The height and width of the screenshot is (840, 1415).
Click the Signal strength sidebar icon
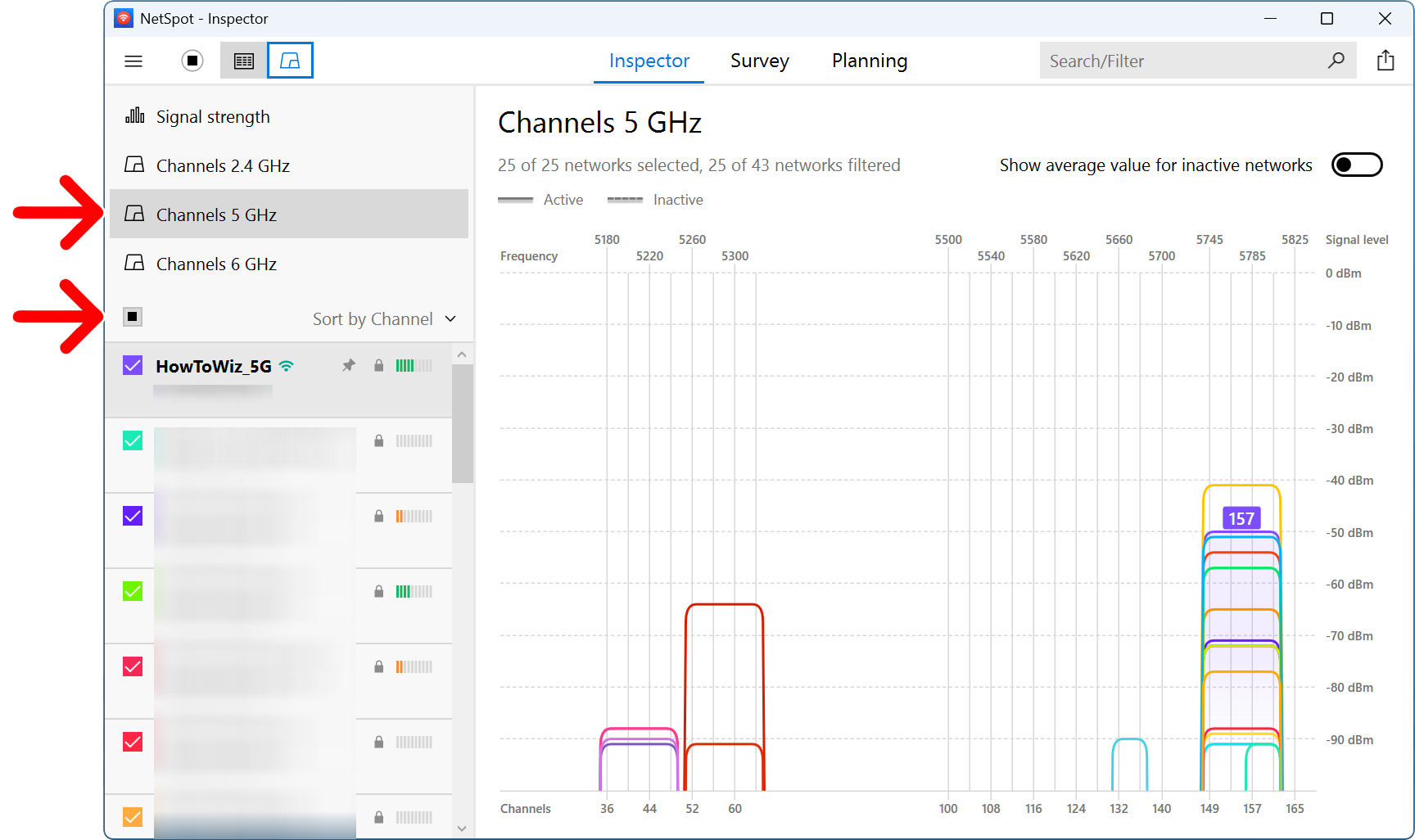click(133, 115)
